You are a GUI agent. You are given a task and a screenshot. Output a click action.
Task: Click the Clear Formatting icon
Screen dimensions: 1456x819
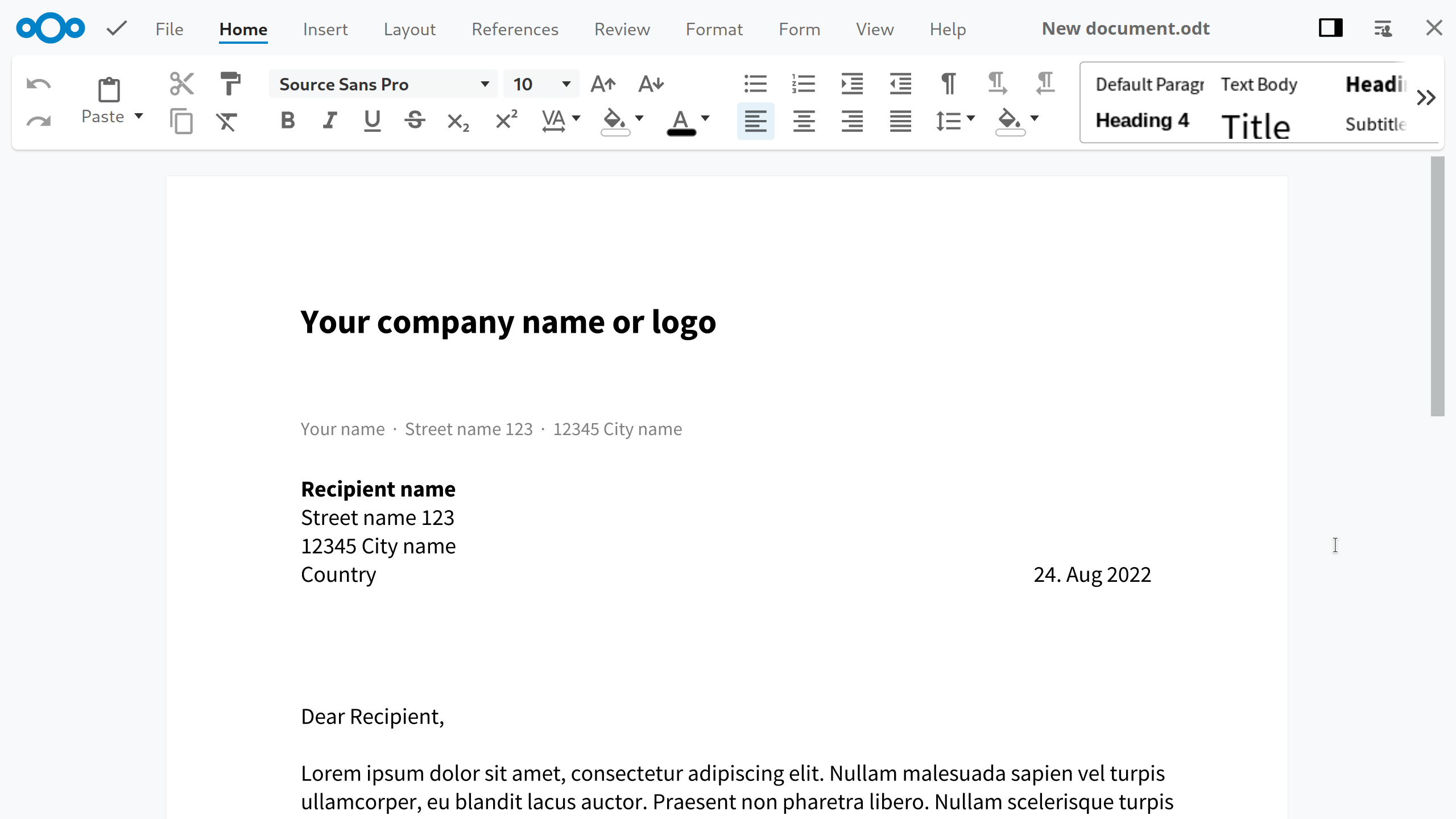(226, 121)
